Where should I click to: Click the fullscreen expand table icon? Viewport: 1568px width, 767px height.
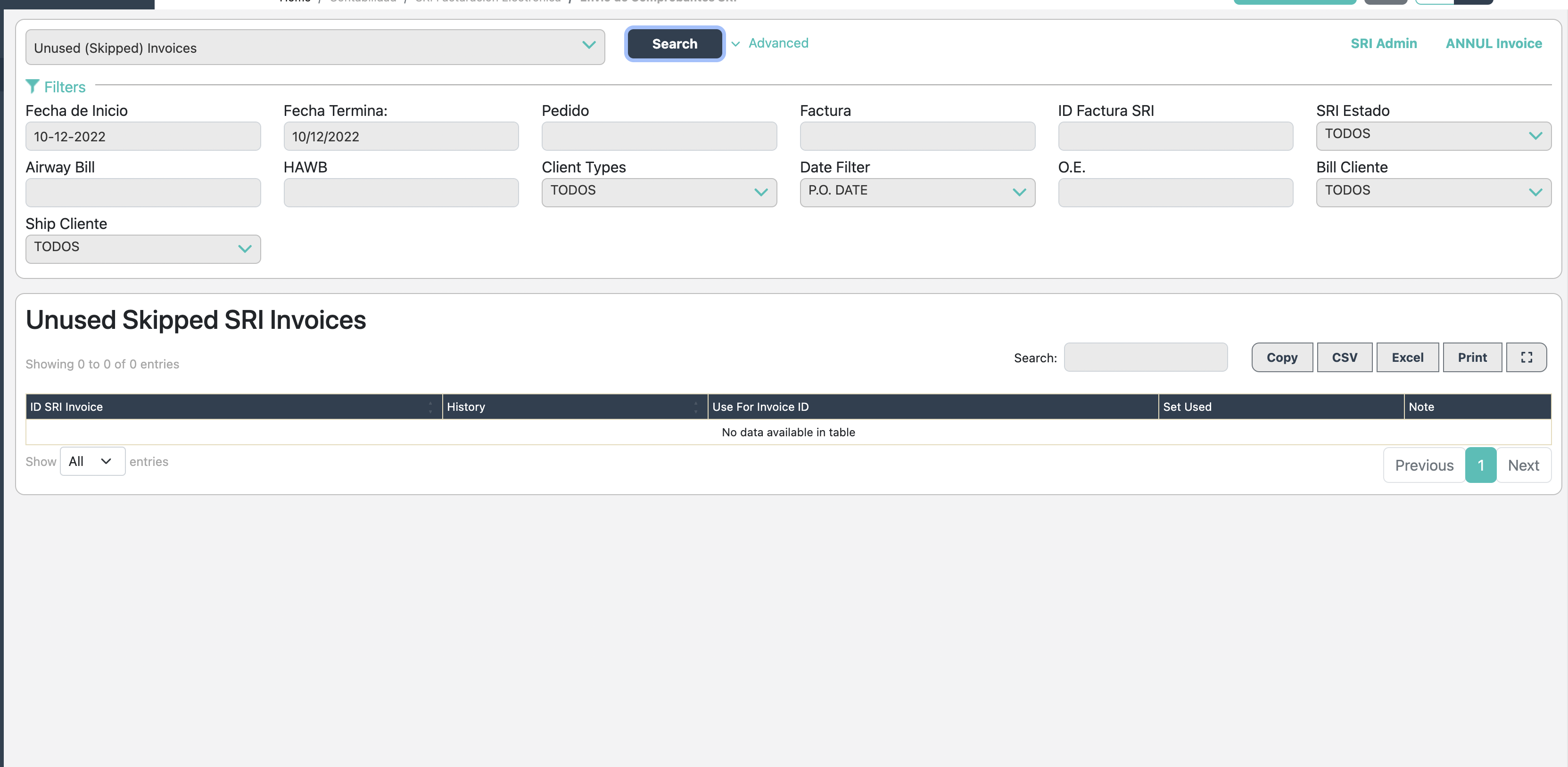[1526, 357]
